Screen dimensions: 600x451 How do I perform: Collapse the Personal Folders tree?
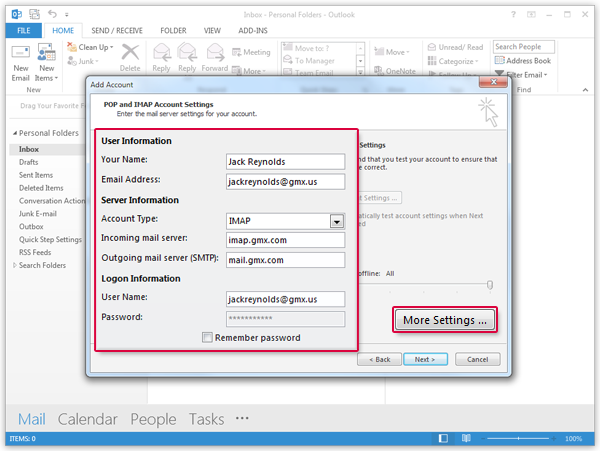[x=13, y=133]
